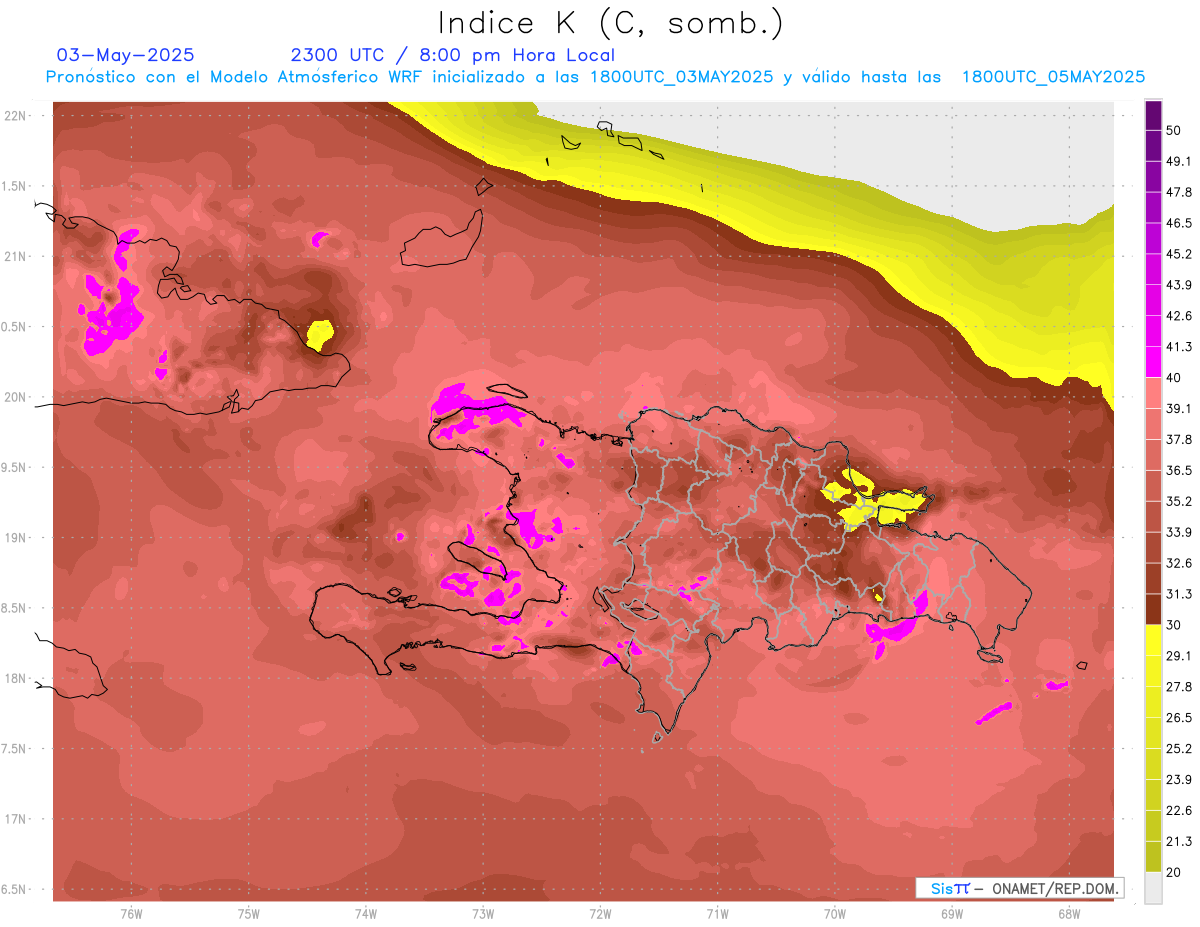Image resolution: width=1200 pixels, height=927 pixels.
Task: Click the colorbar value "32.6"
Action: tap(1179, 563)
